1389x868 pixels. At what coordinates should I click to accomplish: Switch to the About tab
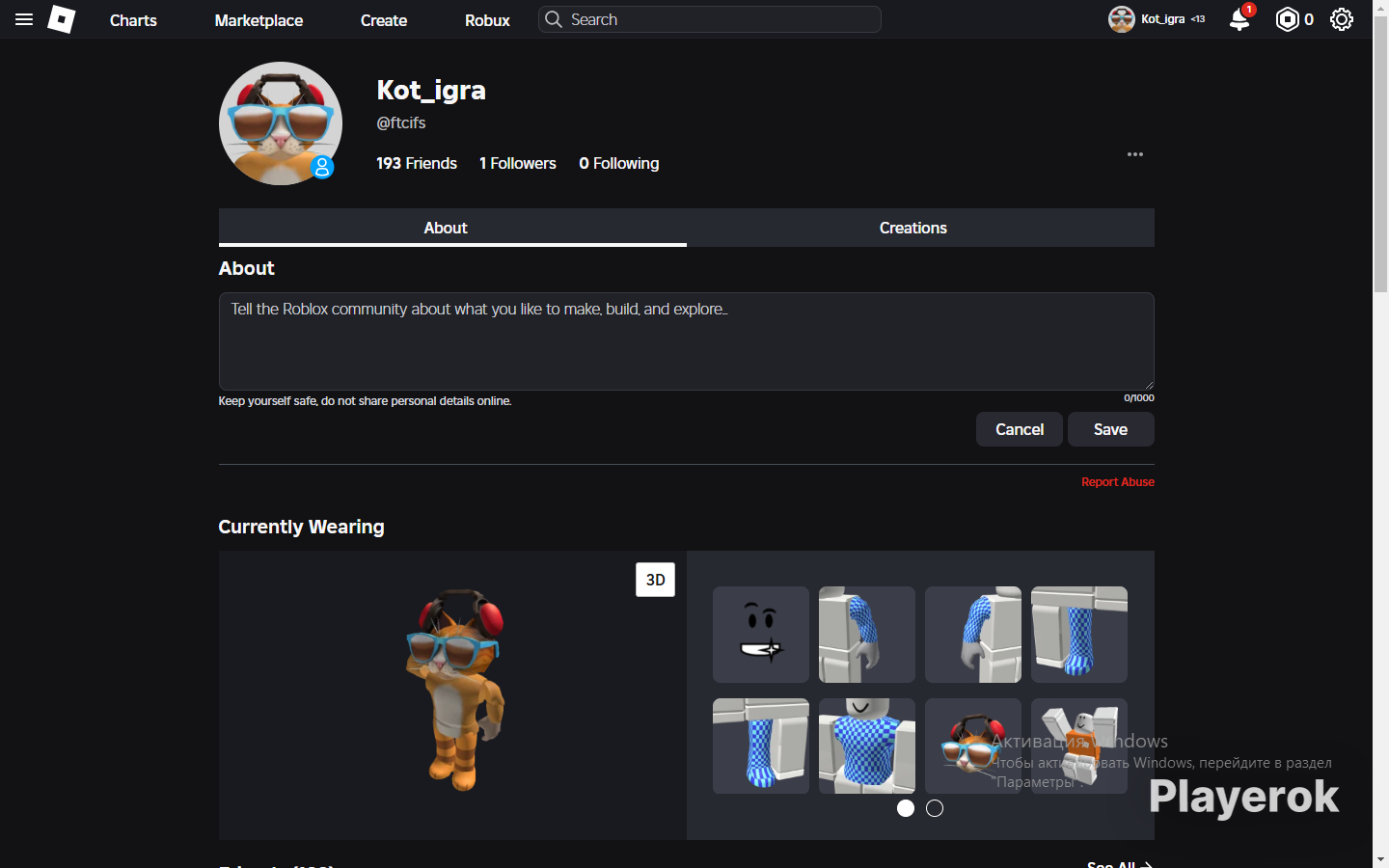tap(452, 228)
